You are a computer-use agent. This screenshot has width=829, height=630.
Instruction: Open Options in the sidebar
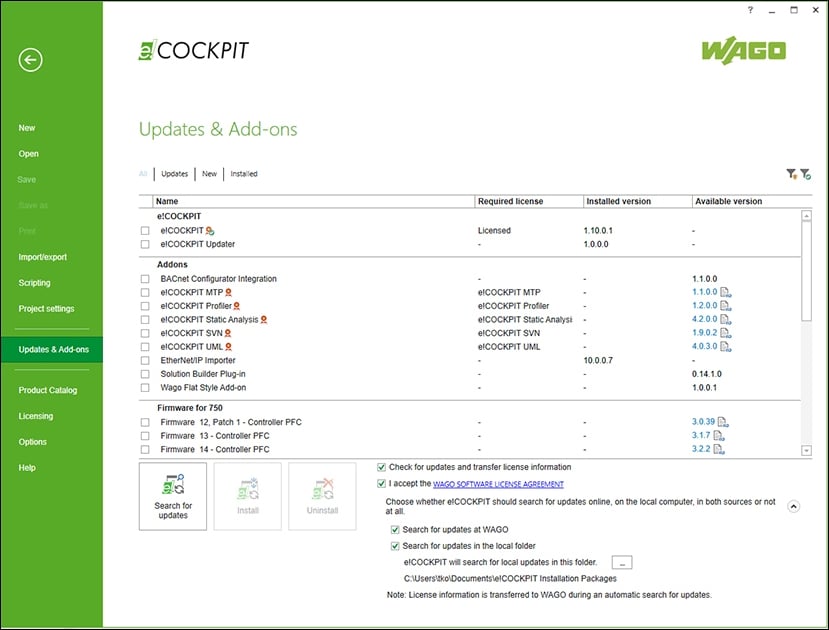[x=33, y=442]
